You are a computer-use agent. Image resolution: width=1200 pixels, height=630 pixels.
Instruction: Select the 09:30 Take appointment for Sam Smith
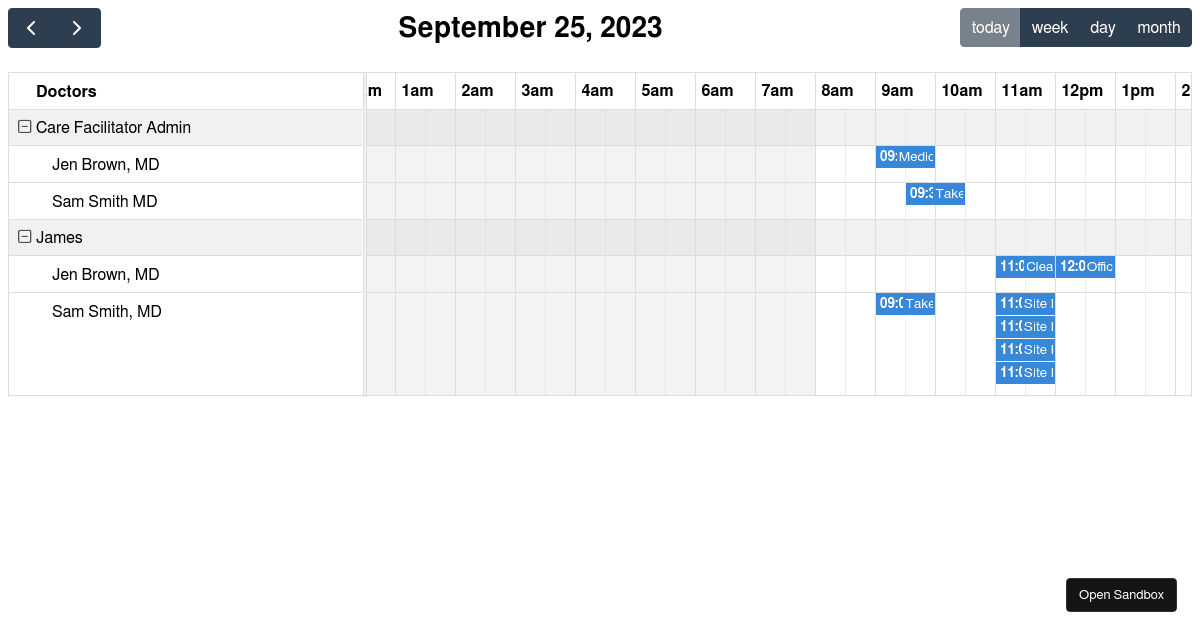pyautogui.click(x=935, y=193)
